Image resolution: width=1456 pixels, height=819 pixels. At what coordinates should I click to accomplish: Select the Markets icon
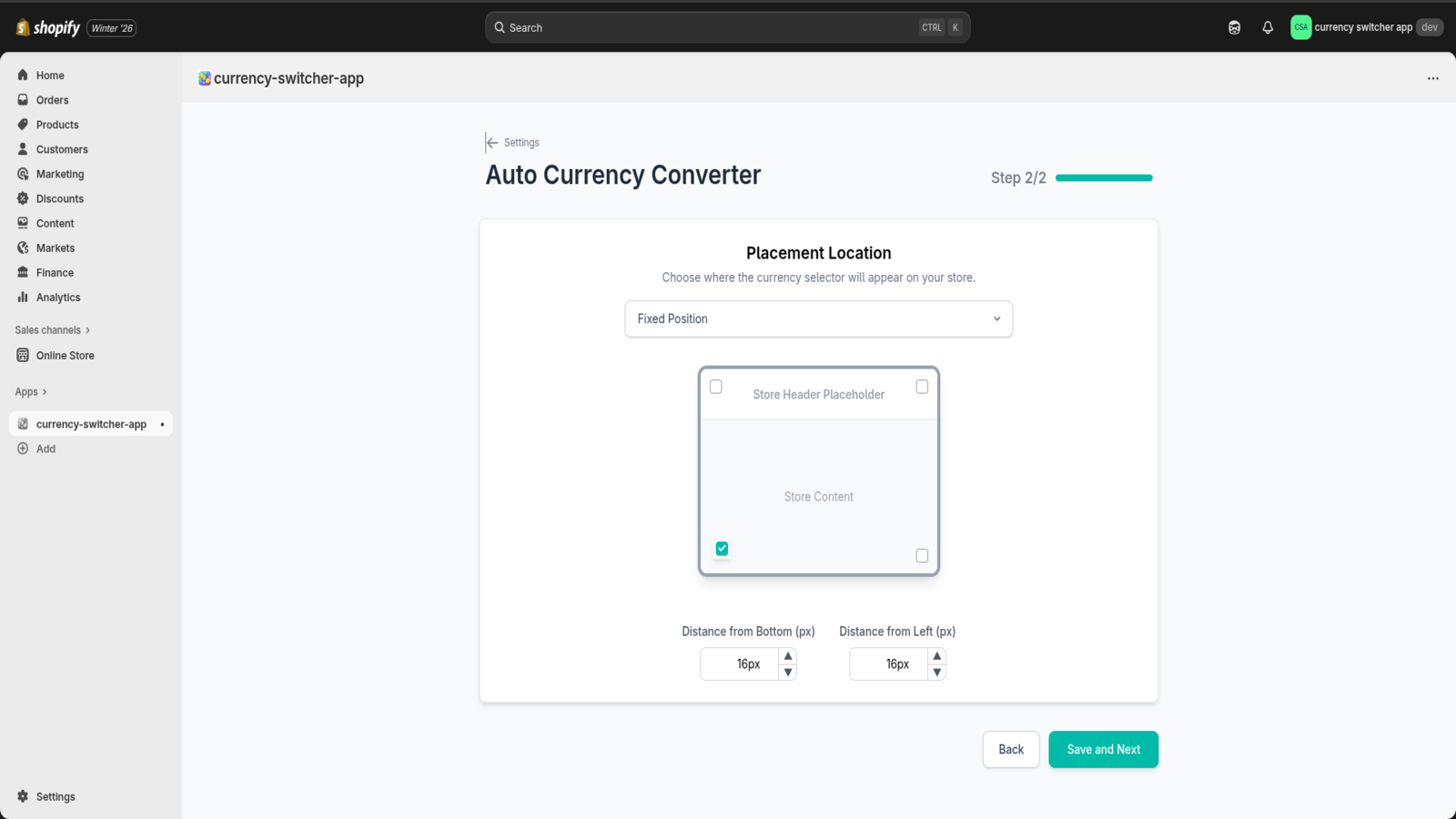[56, 248]
